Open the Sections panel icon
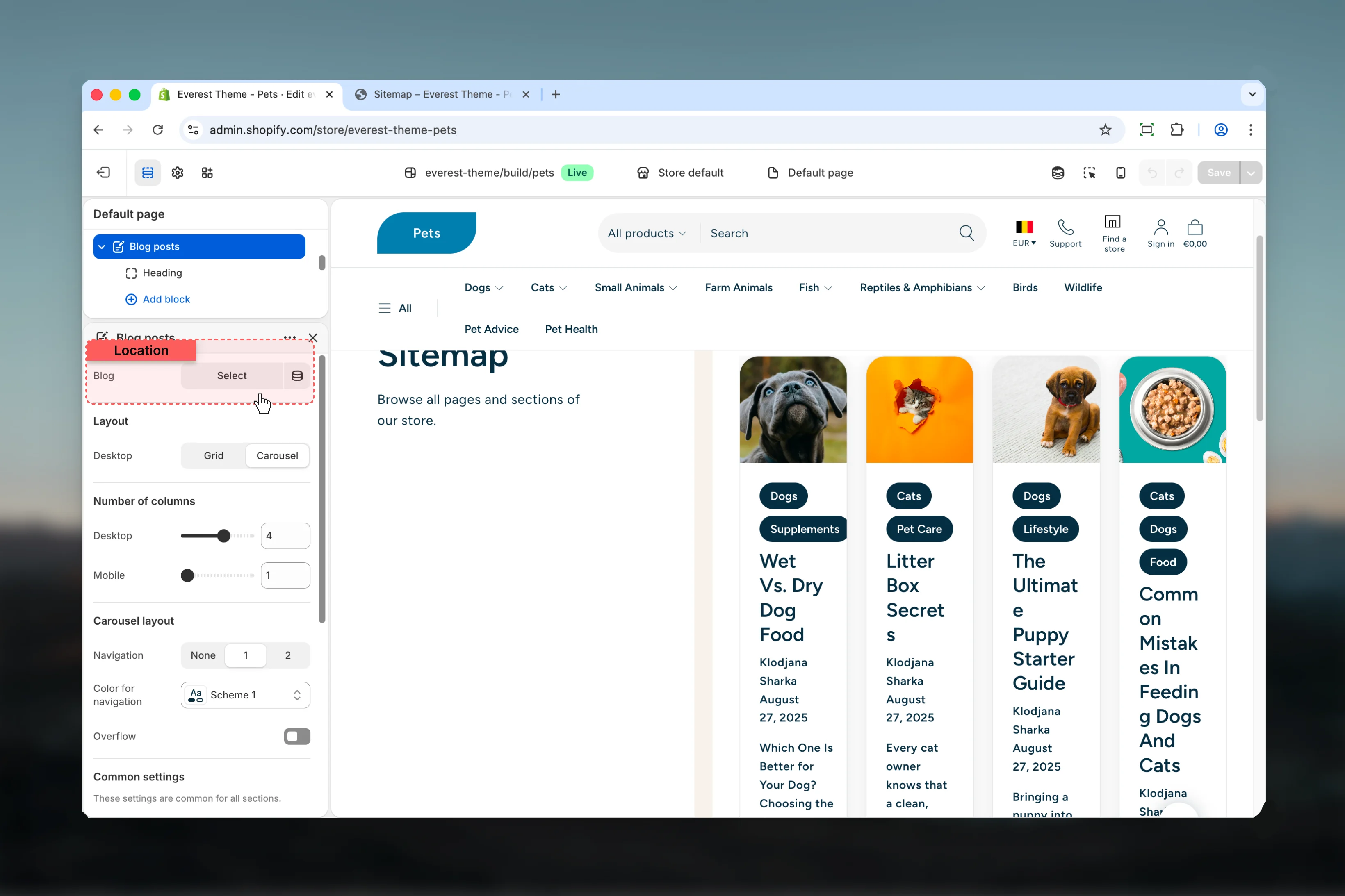The image size is (1345, 896). [148, 173]
